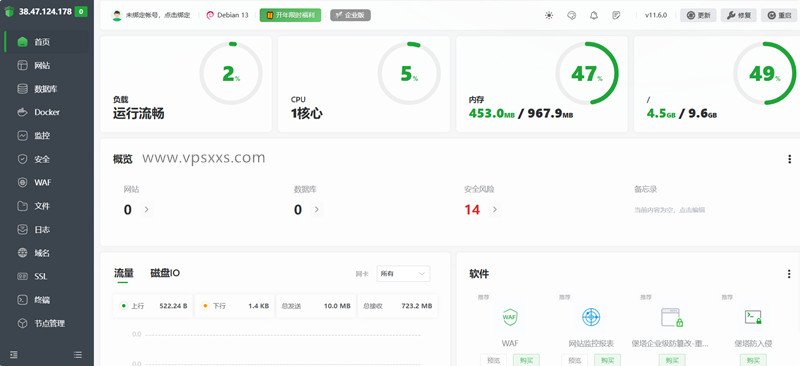
Task: Click the 终端 terminal icon in sidebar
Action: coord(22,300)
